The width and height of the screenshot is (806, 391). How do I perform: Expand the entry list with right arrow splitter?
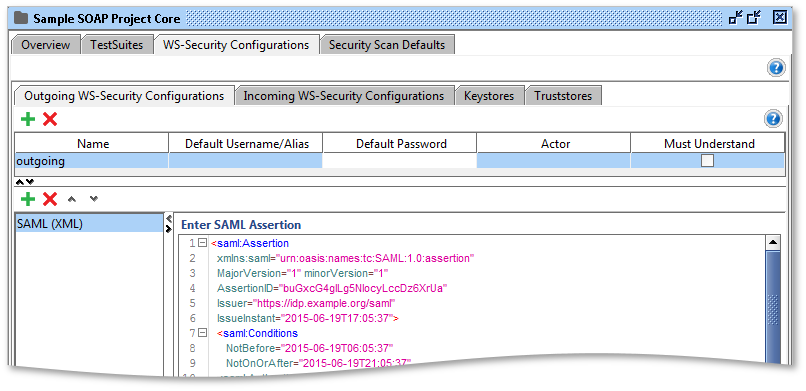pos(169,229)
